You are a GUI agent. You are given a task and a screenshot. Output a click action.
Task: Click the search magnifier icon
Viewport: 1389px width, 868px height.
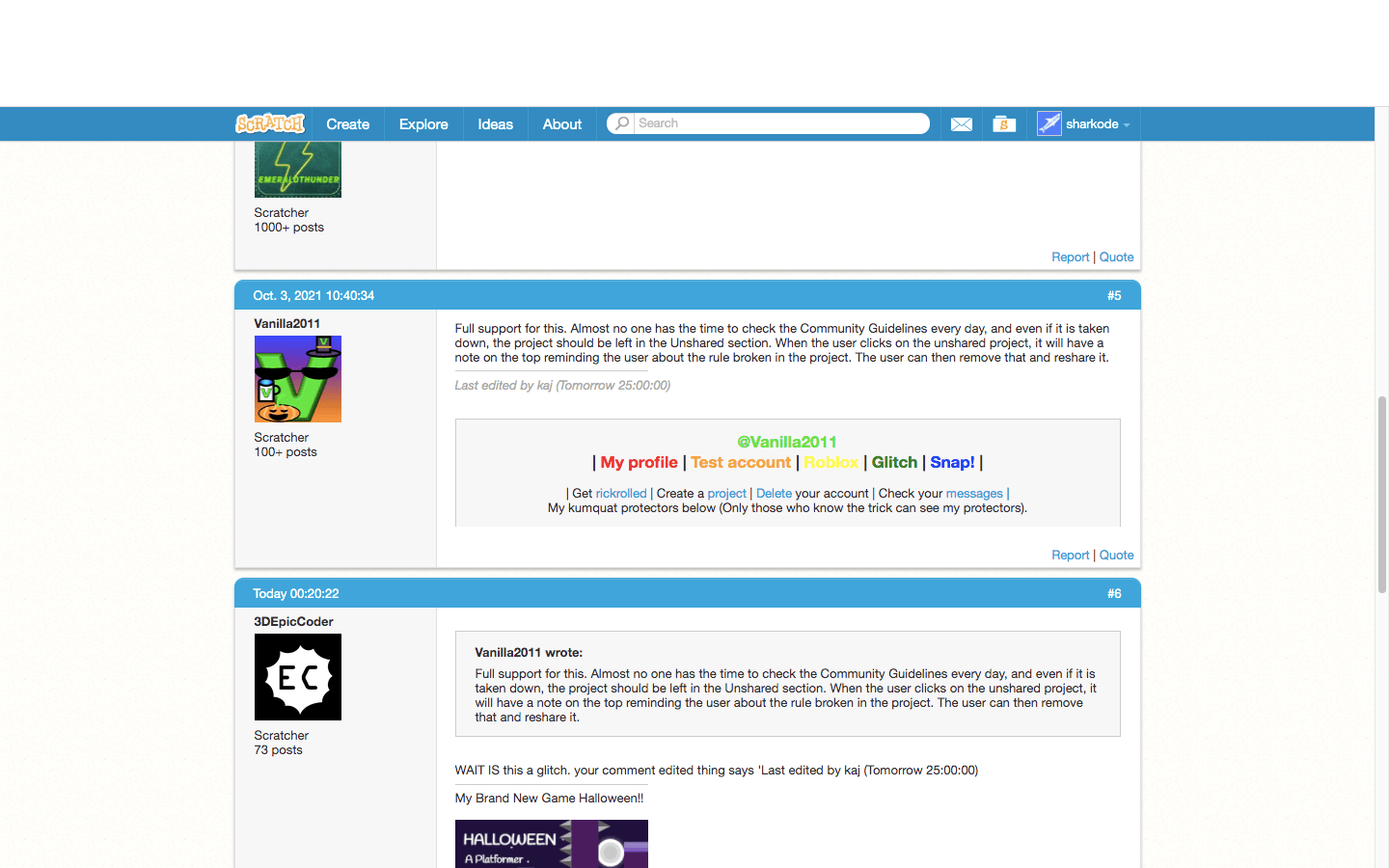621,123
